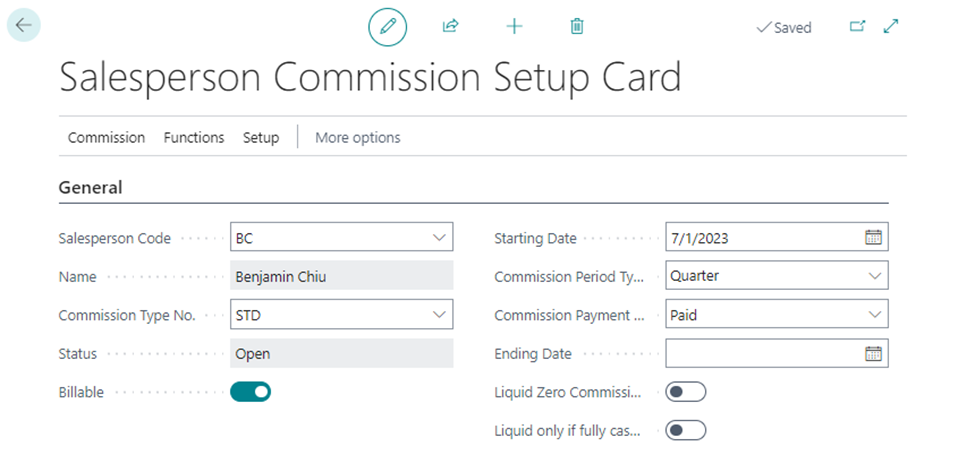
Task: Open card in new window icon
Action: pos(857,26)
